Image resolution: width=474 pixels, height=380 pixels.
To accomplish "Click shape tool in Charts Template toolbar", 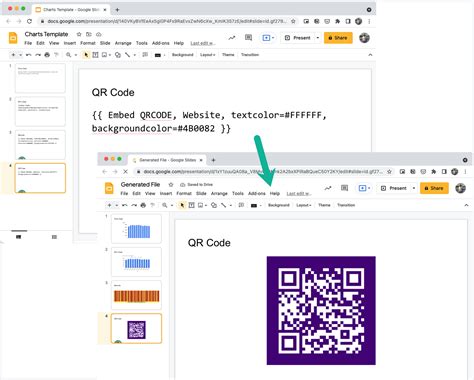I will click(118, 55).
